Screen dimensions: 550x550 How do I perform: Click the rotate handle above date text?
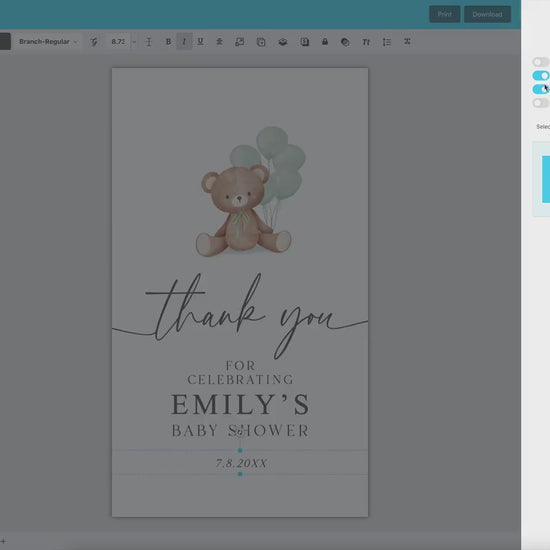(x=240, y=432)
